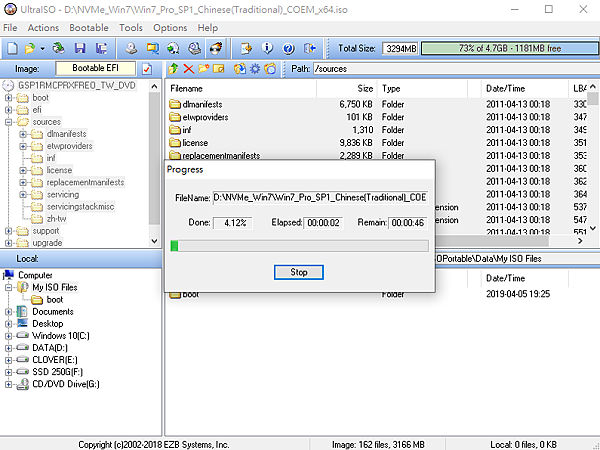Click upper Date/Time column header

tap(525, 89)
